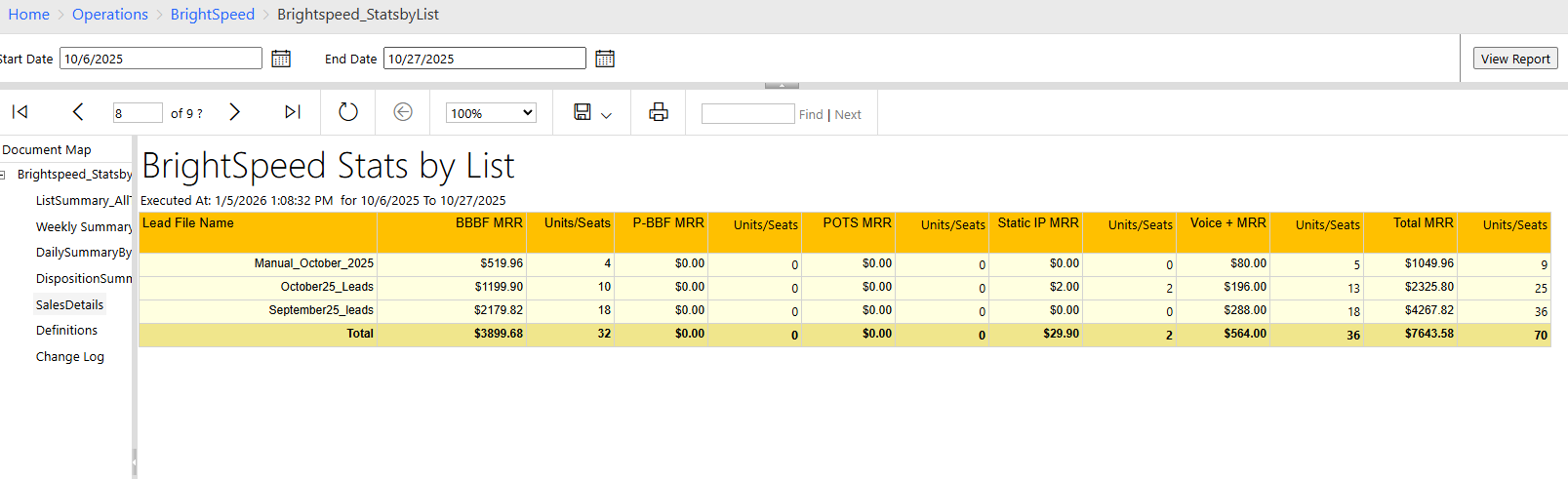Select SalesDetails in document map
Image resolution: width=1568 pixels, height=479 pixels.
pyautogui.click(x=69, y=304)
